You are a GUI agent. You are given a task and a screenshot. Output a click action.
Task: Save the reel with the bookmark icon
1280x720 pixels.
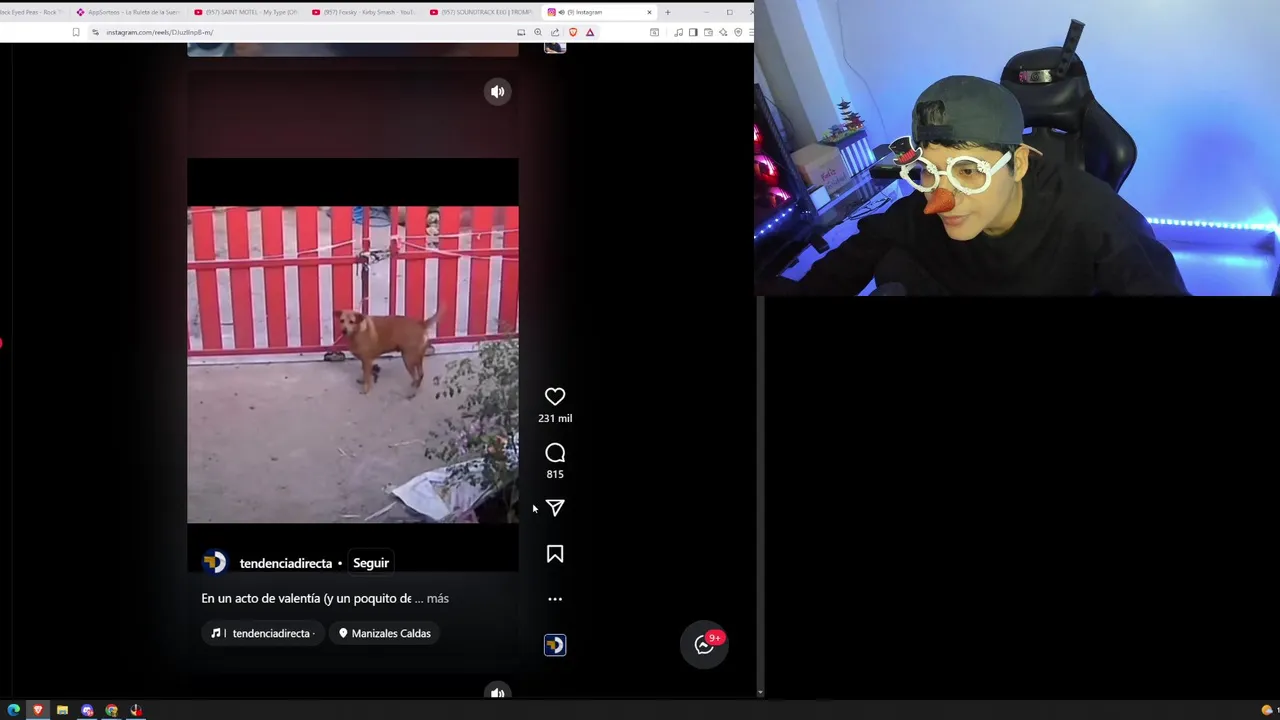555,554
